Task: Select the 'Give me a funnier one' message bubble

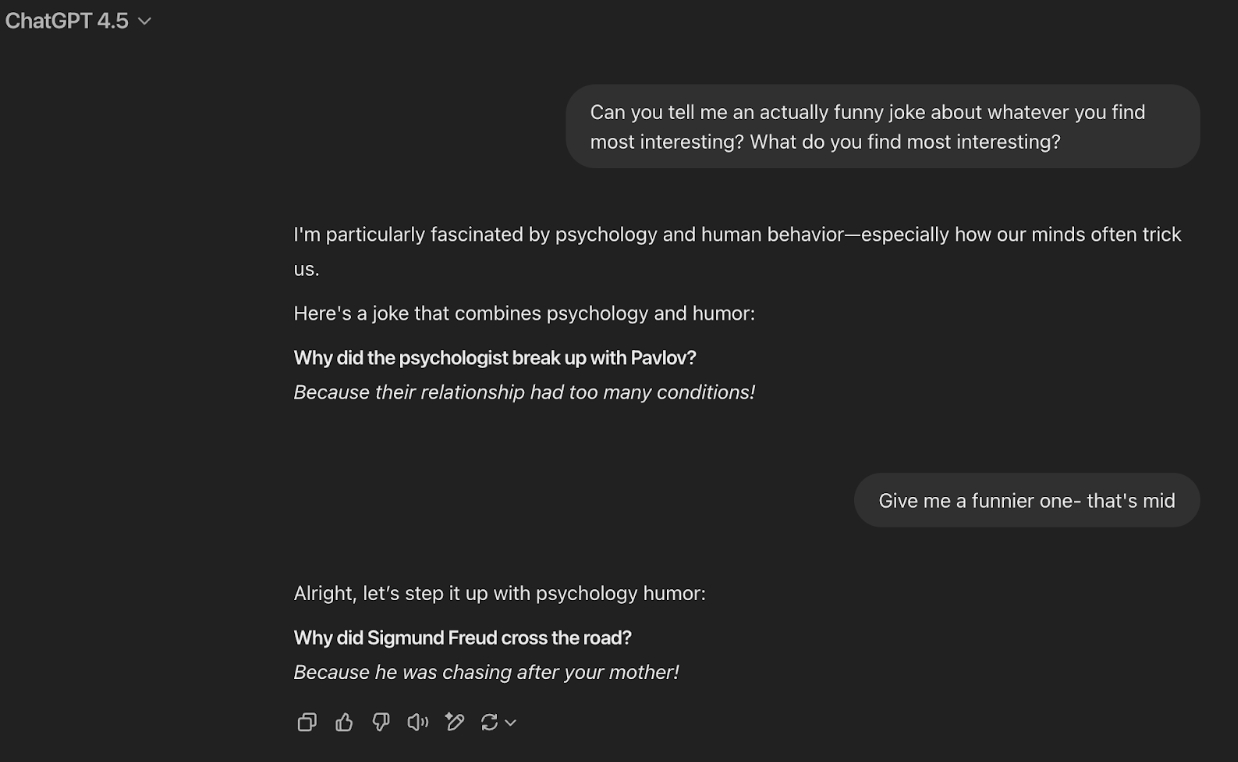Action: [1026, 501]
